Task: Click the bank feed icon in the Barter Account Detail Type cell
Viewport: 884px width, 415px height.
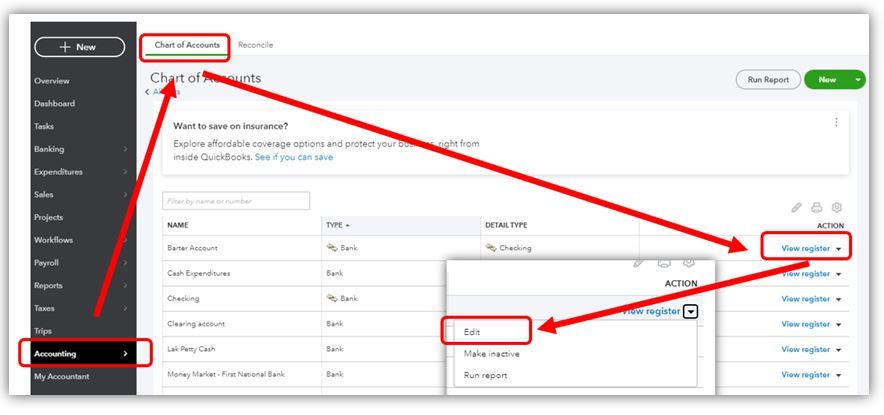Action: 491,248
